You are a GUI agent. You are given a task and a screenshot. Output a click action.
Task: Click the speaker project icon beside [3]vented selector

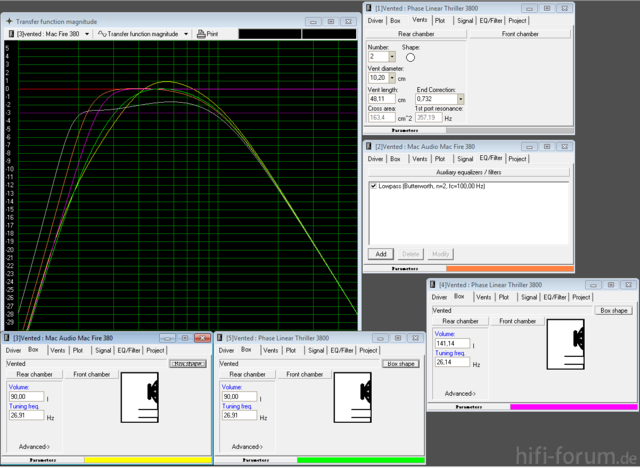(x=11, y=34)
